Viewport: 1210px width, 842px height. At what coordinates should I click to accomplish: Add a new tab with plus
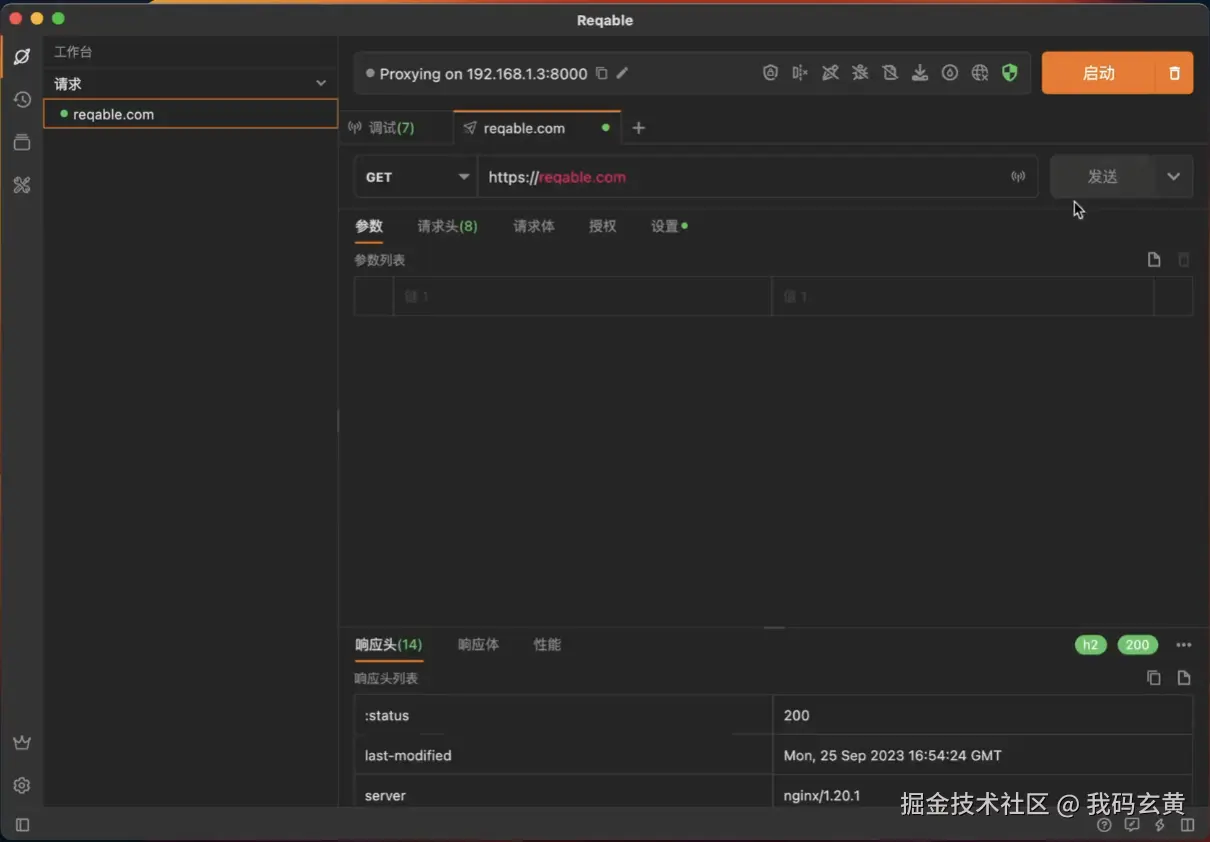tap(639, 128)
